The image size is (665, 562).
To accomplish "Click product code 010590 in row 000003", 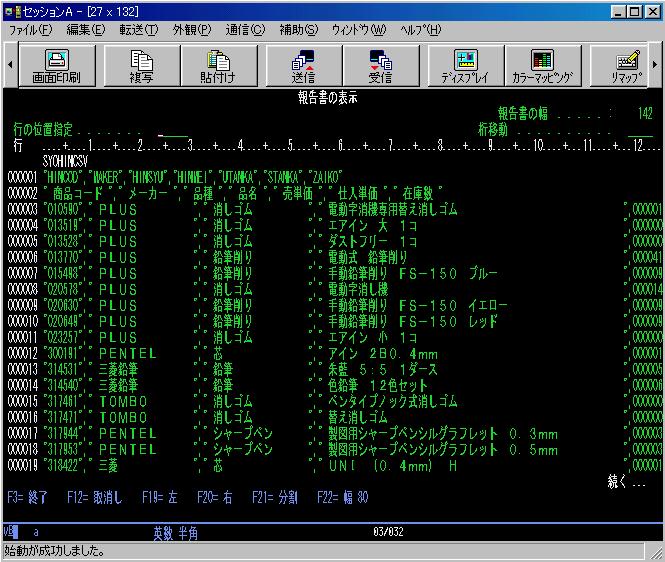I will (63, 210).
